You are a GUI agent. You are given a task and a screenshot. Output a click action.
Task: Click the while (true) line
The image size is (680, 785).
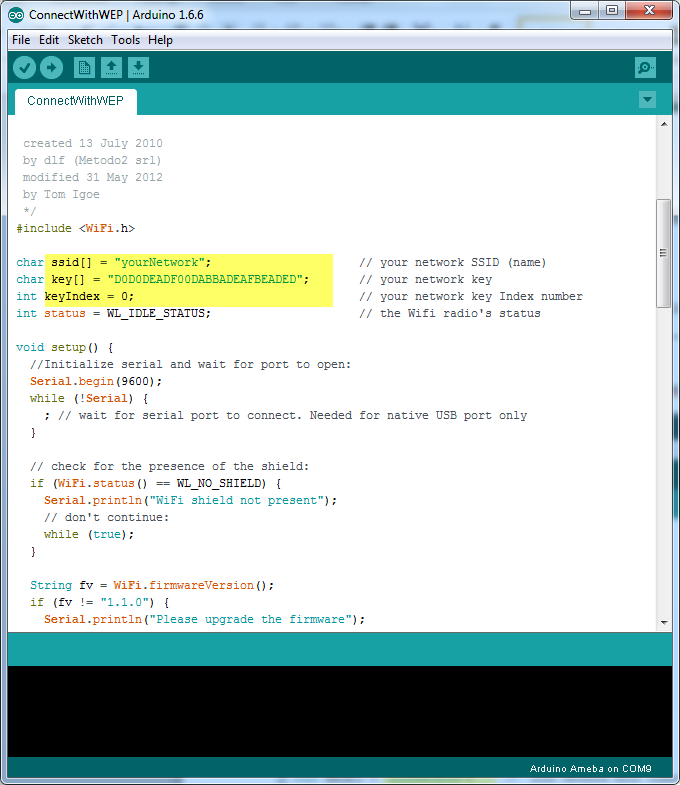coord(89,535)
